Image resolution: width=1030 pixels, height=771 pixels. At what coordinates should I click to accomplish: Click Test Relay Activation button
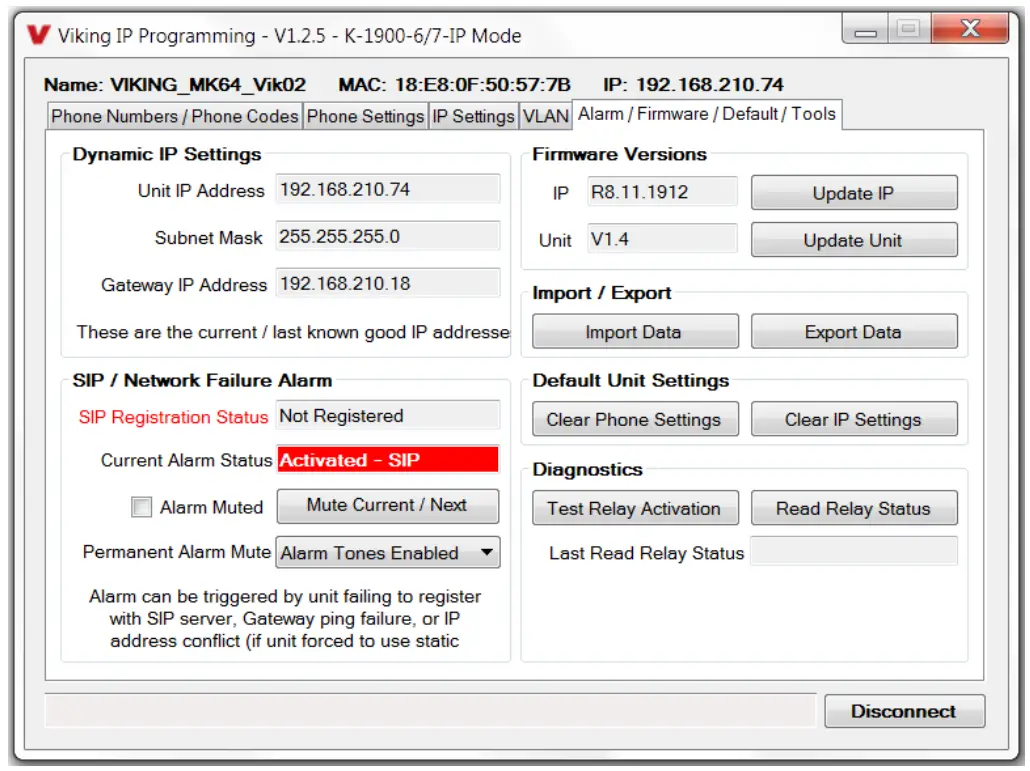635,508
